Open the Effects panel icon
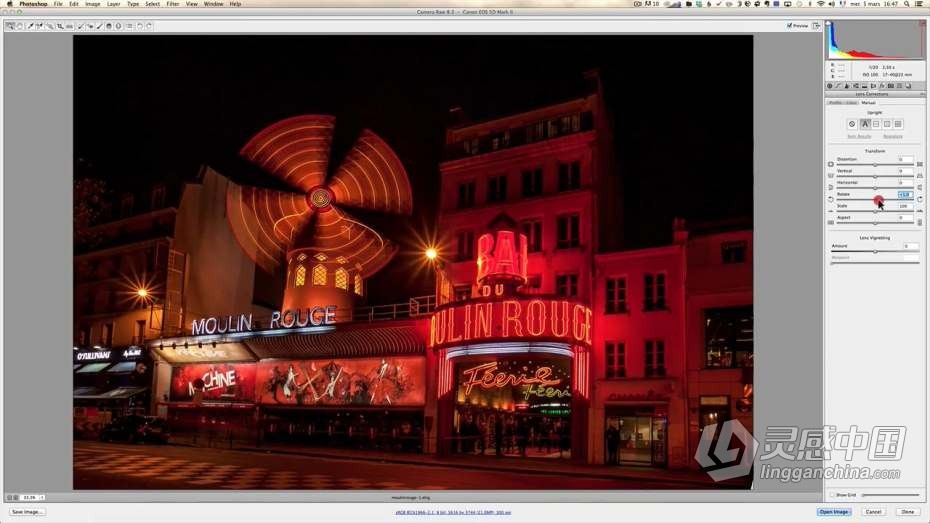This screenshot has width=930, height=523. point(882,85)
